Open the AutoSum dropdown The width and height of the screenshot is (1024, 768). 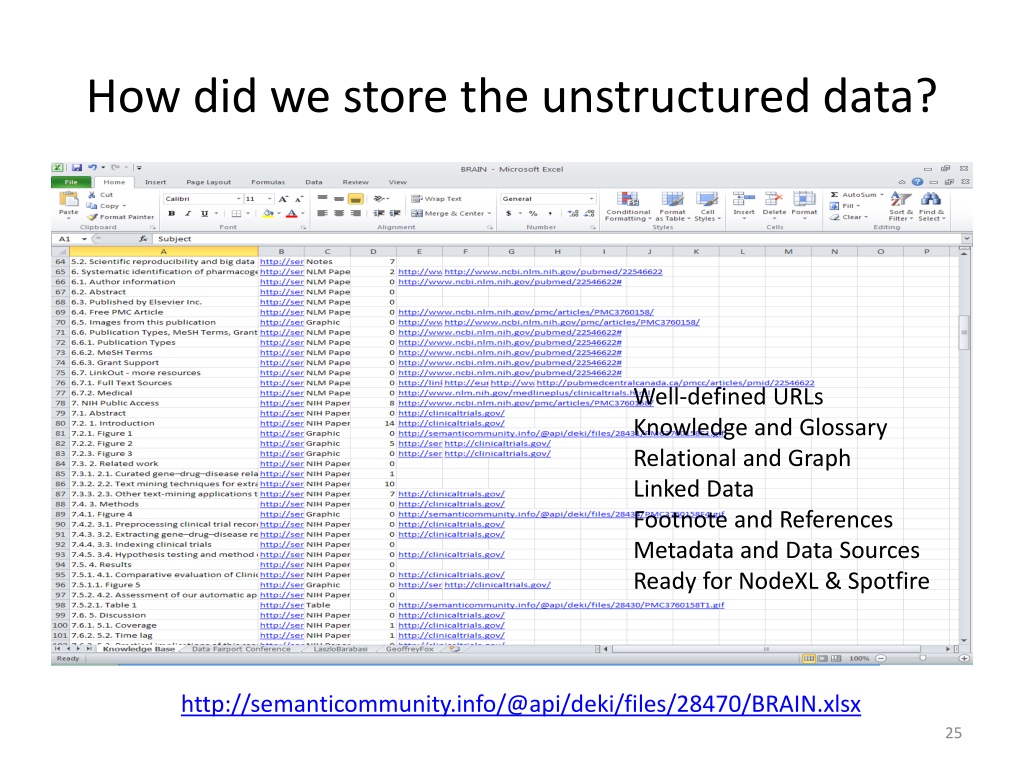point(882,195)
